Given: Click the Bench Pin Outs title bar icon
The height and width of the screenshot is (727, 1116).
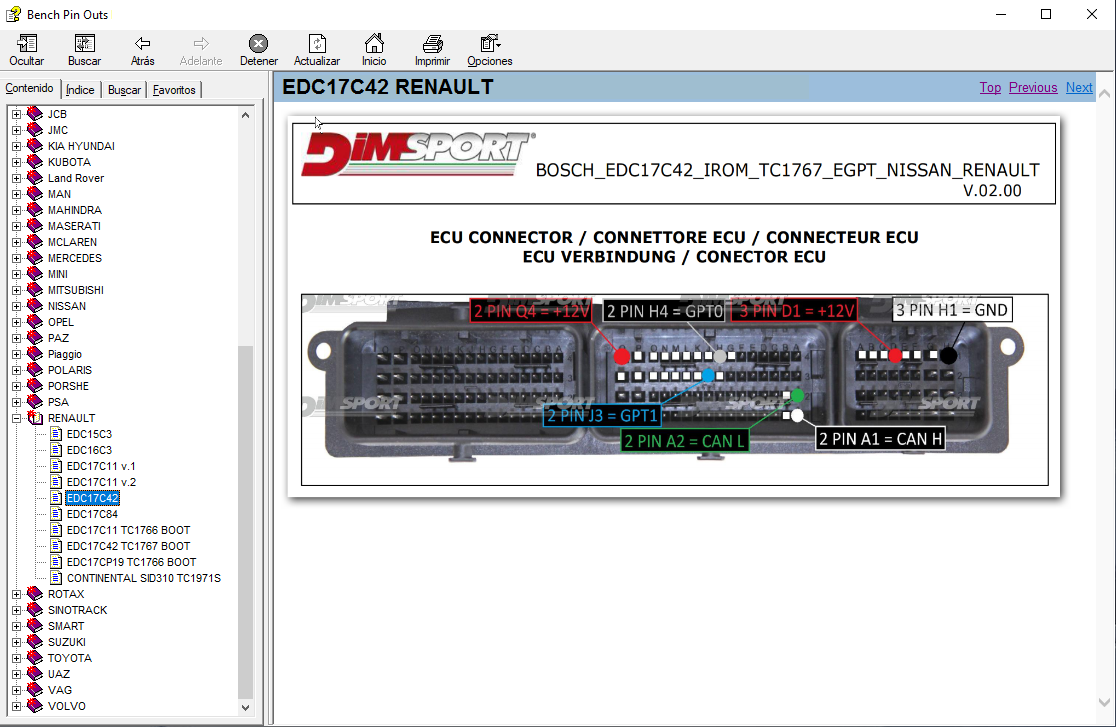Looking at the screenshot, I should pos(14,14).
